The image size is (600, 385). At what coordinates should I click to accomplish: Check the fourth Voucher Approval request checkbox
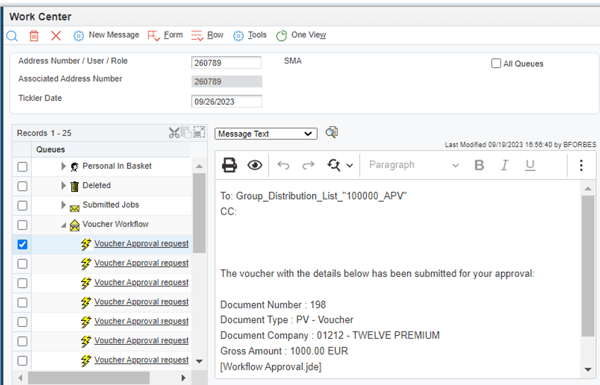click(23, 303)
